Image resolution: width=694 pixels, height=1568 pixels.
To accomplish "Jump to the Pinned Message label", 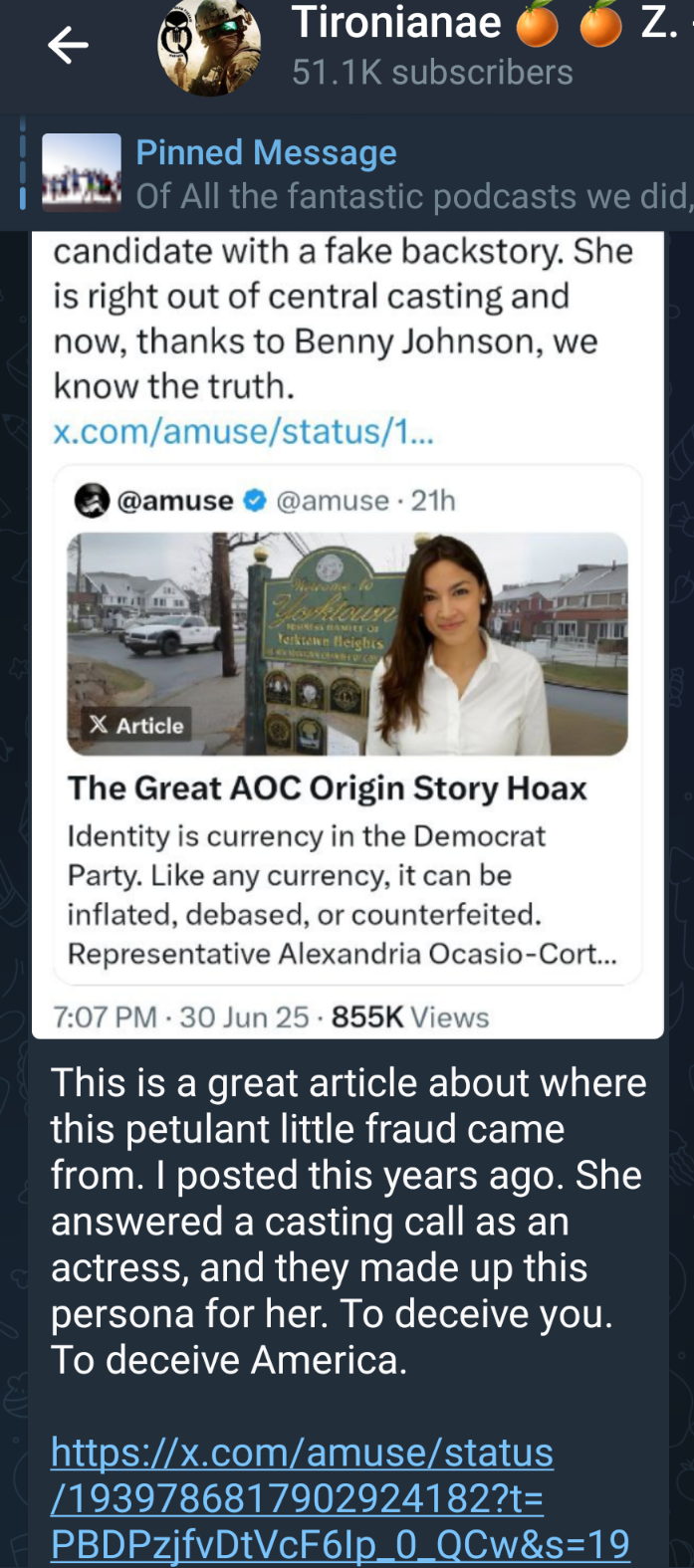I will (x=266, y=152).
